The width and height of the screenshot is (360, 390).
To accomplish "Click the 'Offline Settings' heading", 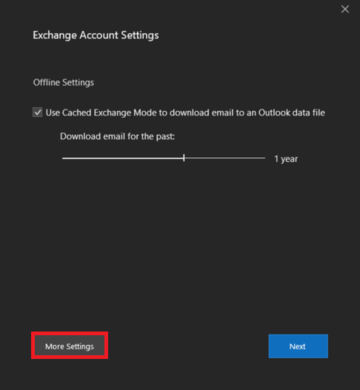I will (x=63, y=82).
